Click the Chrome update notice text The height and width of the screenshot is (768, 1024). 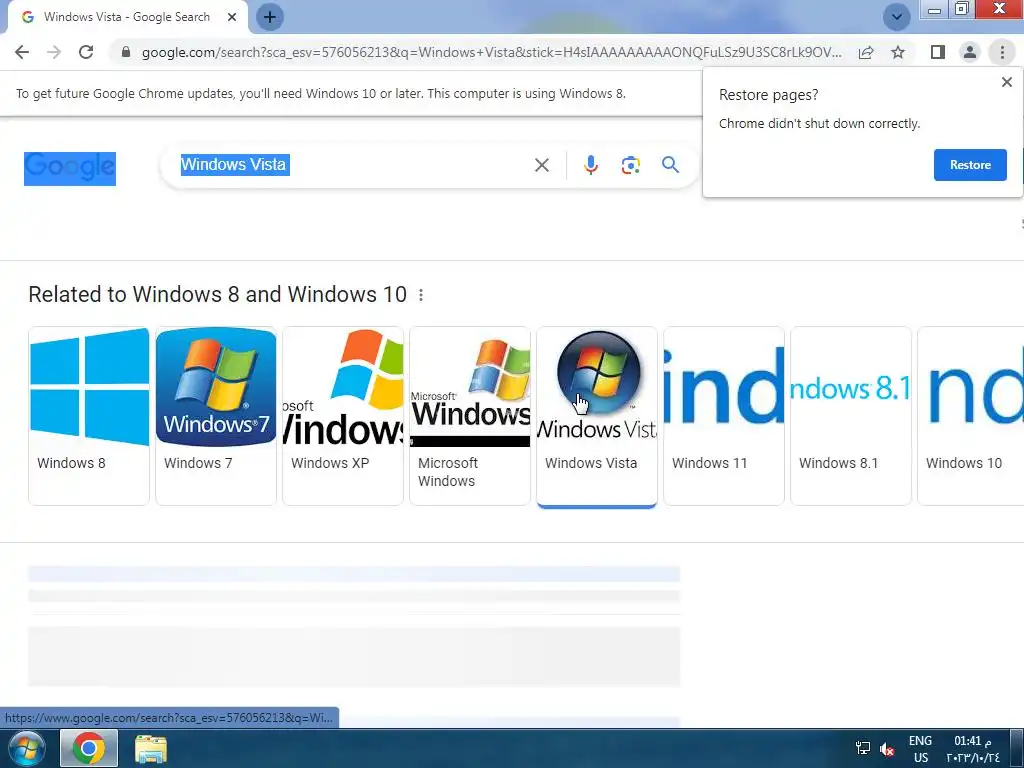click(x=321, y=93)
